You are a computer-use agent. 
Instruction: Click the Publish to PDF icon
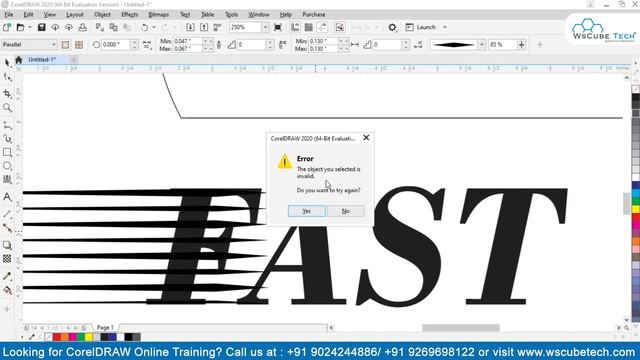(x=218, y=27)
